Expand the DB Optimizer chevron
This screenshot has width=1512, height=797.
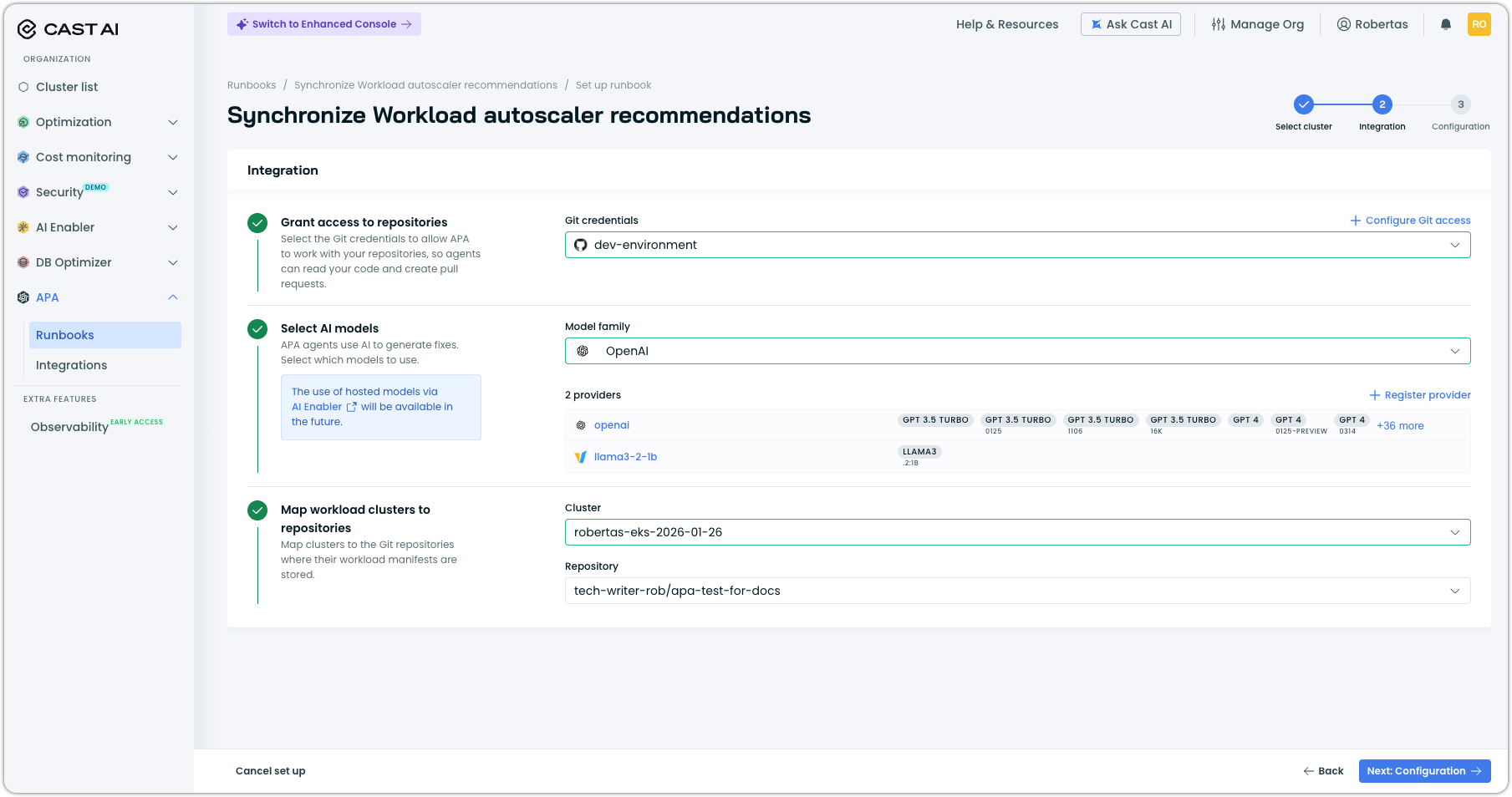(173, 262)
